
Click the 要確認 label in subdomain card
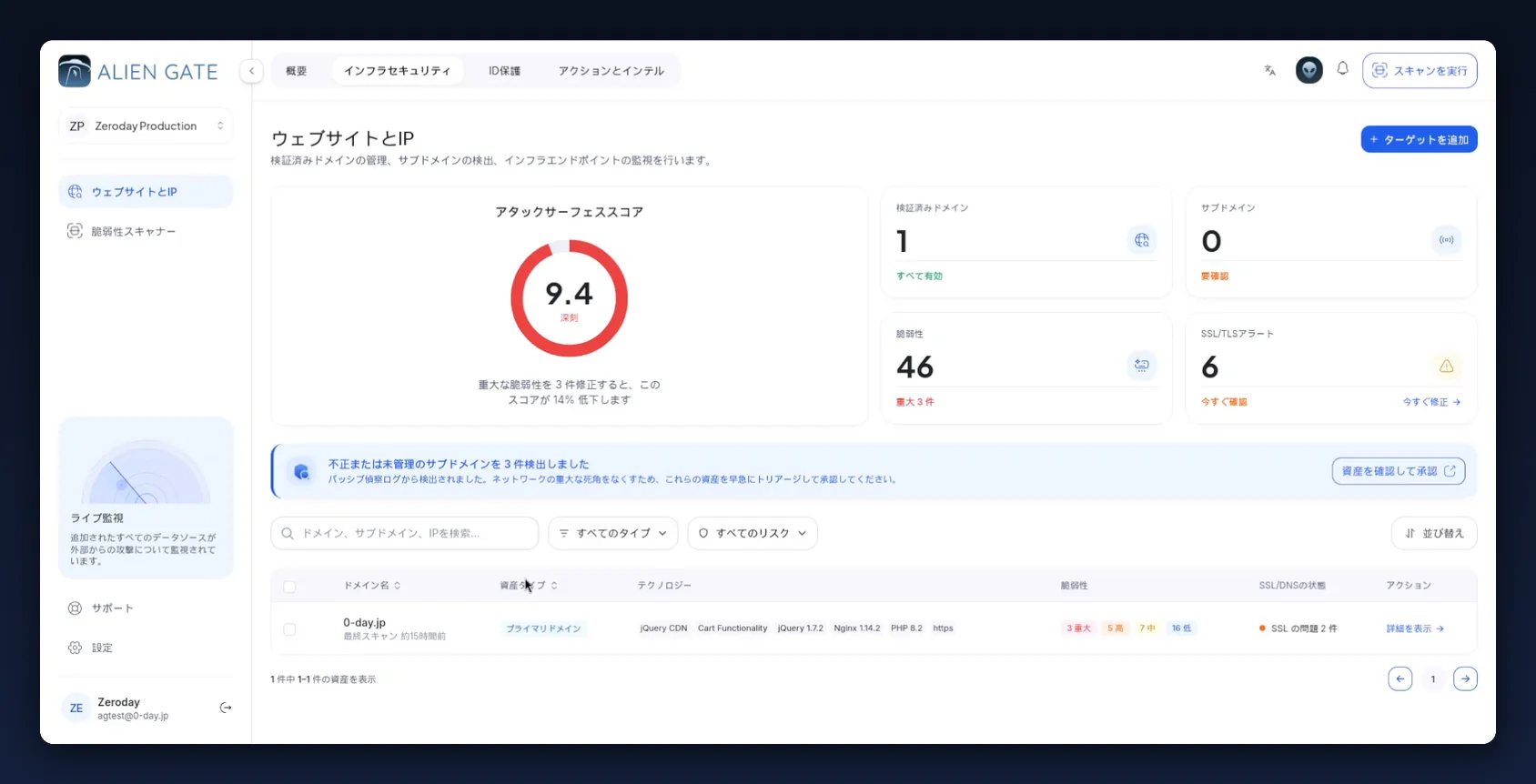pos(1215,276)
